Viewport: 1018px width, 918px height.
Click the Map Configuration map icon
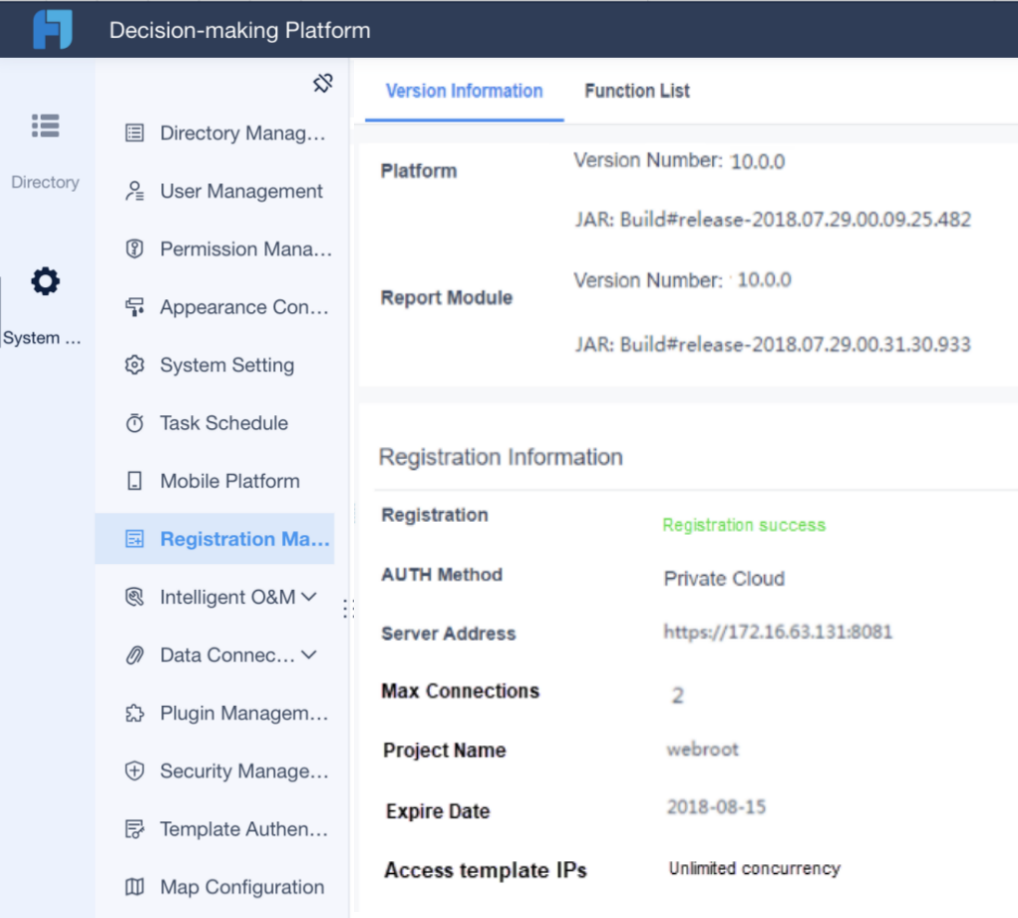134,887
